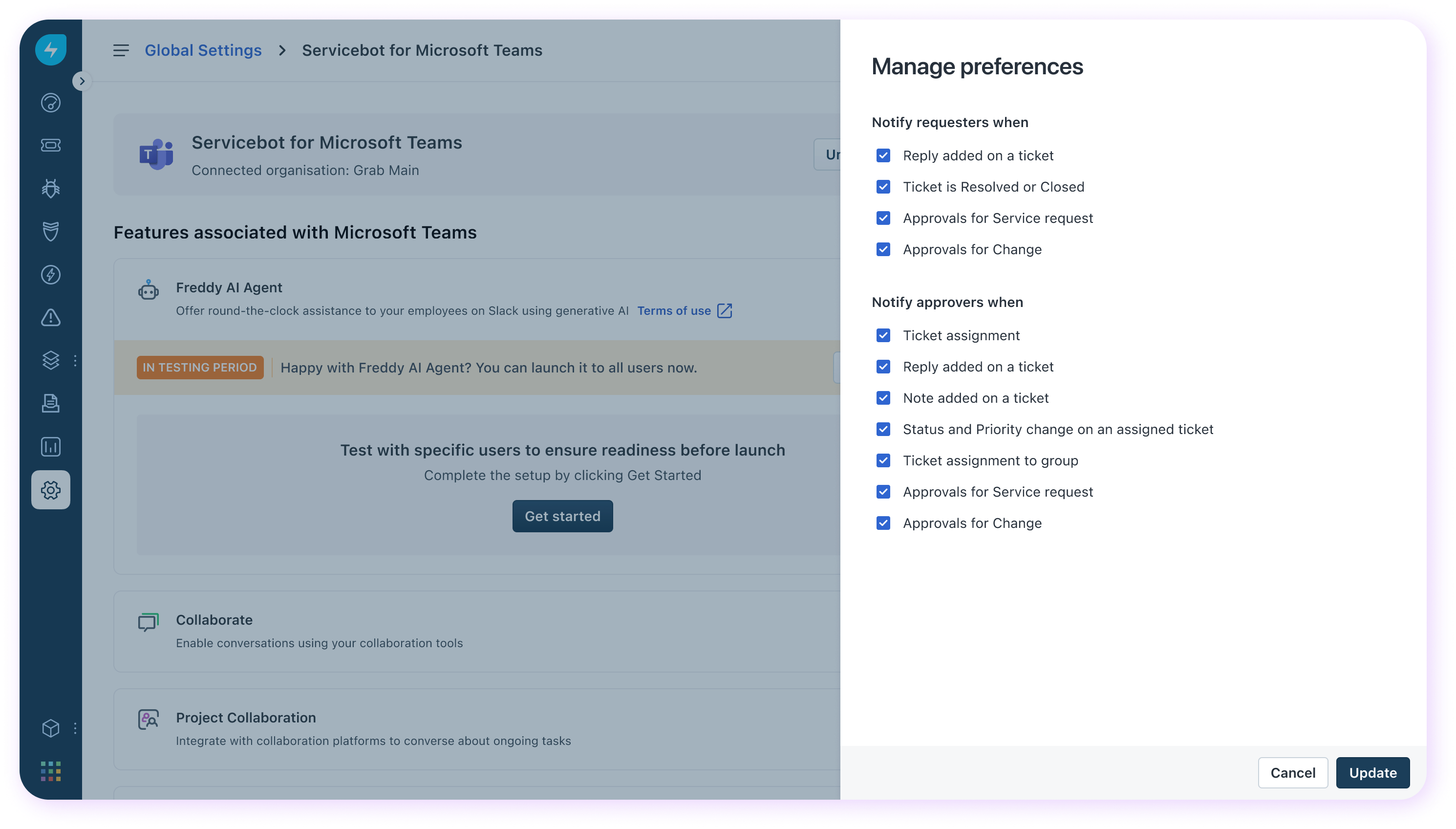1456x829 pixels.
Task: Open more options beside Assets icon
Action: point(75,360)
